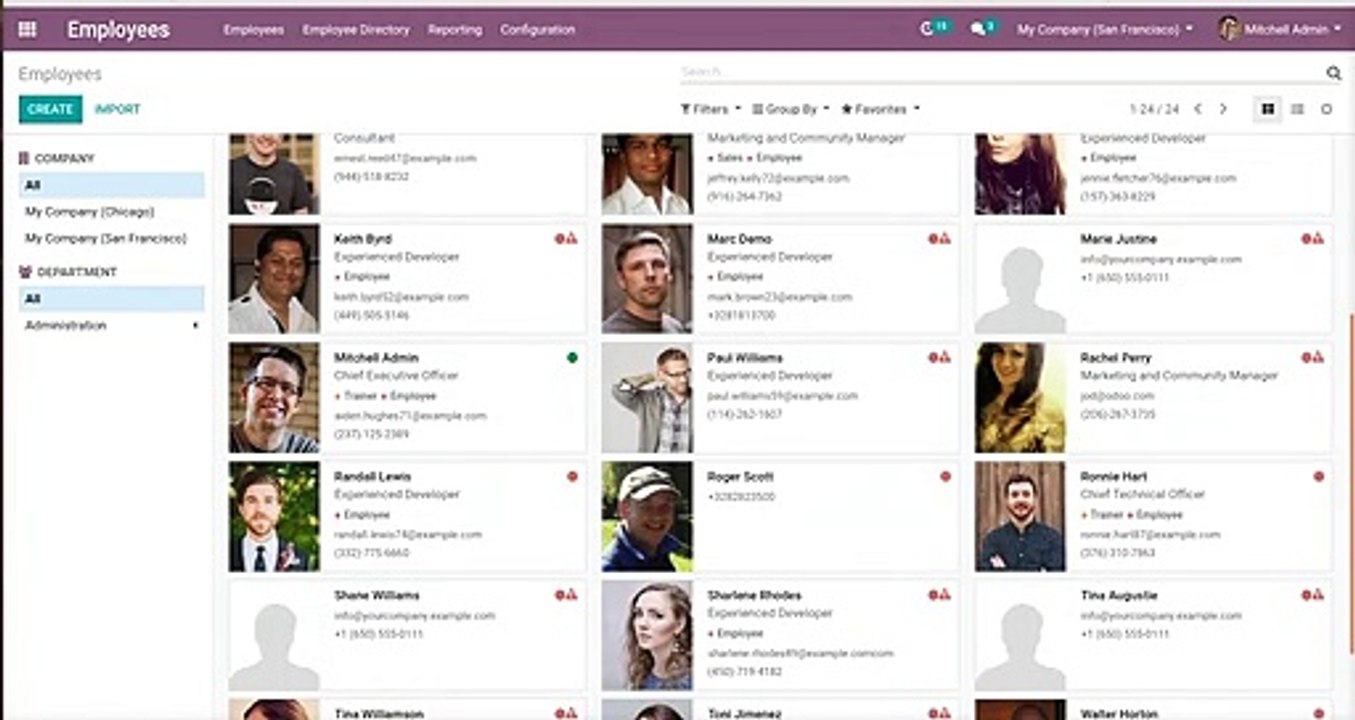Viewport: 1355px width, 720px height.
Task: Open Roger Scott's photo thumbnail
Action: 647,516
